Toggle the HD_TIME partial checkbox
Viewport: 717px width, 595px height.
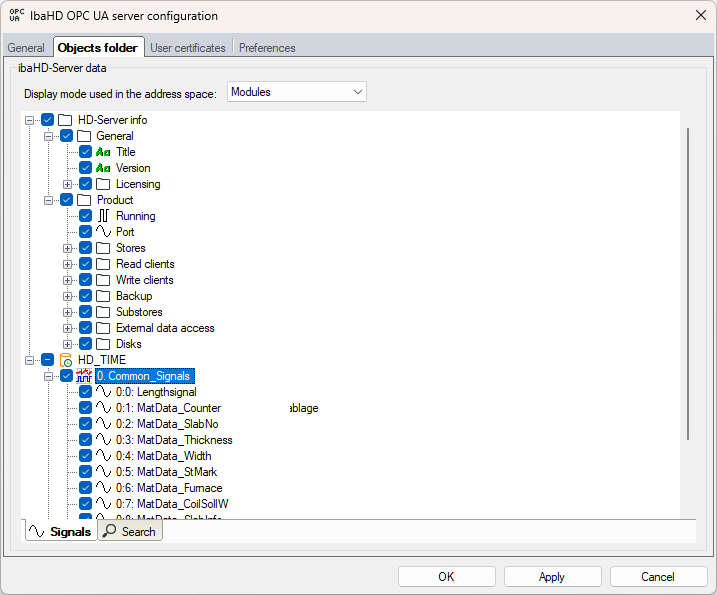coord(48,360)
